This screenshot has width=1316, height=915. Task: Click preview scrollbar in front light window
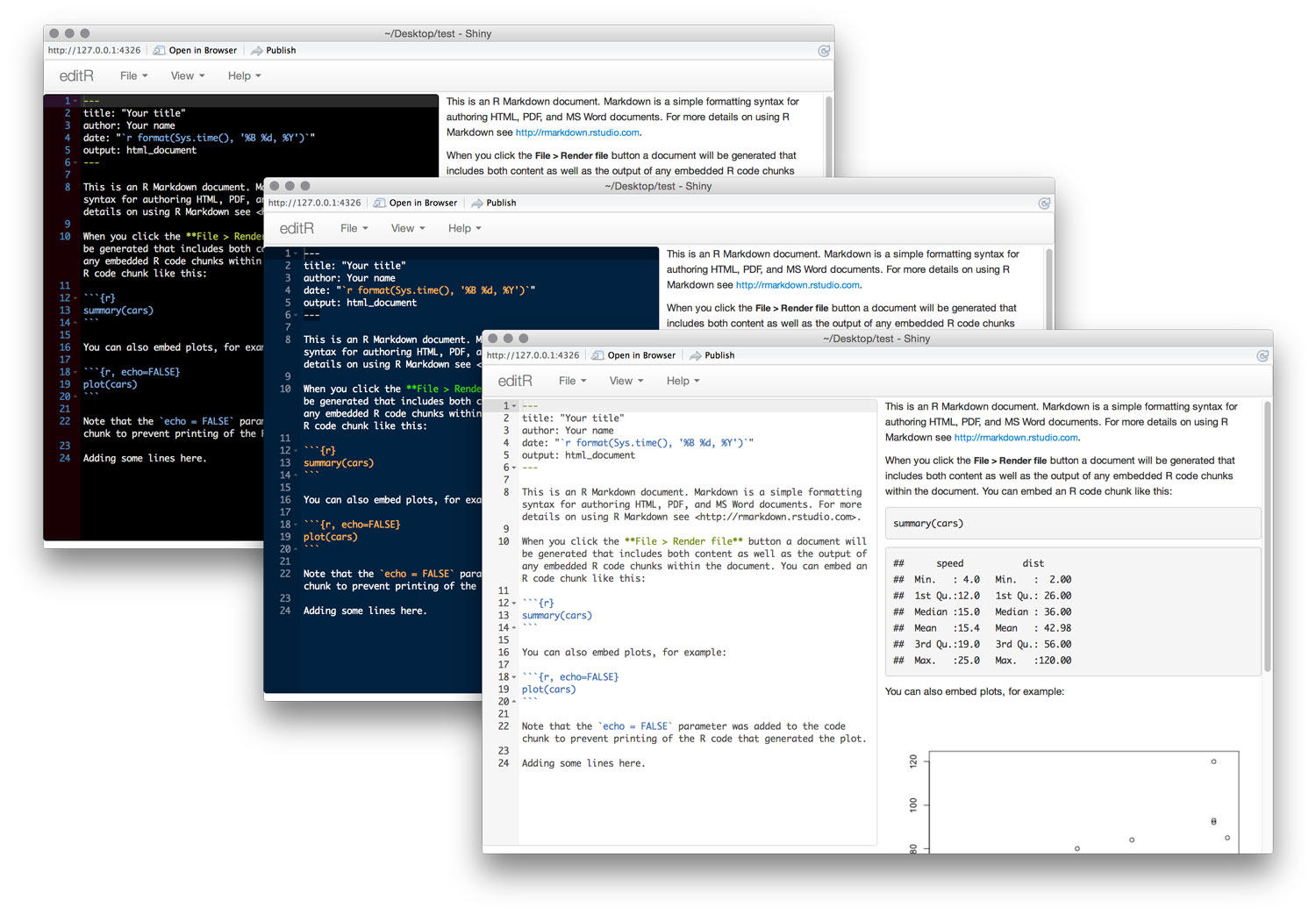[x=1267, y=537]
